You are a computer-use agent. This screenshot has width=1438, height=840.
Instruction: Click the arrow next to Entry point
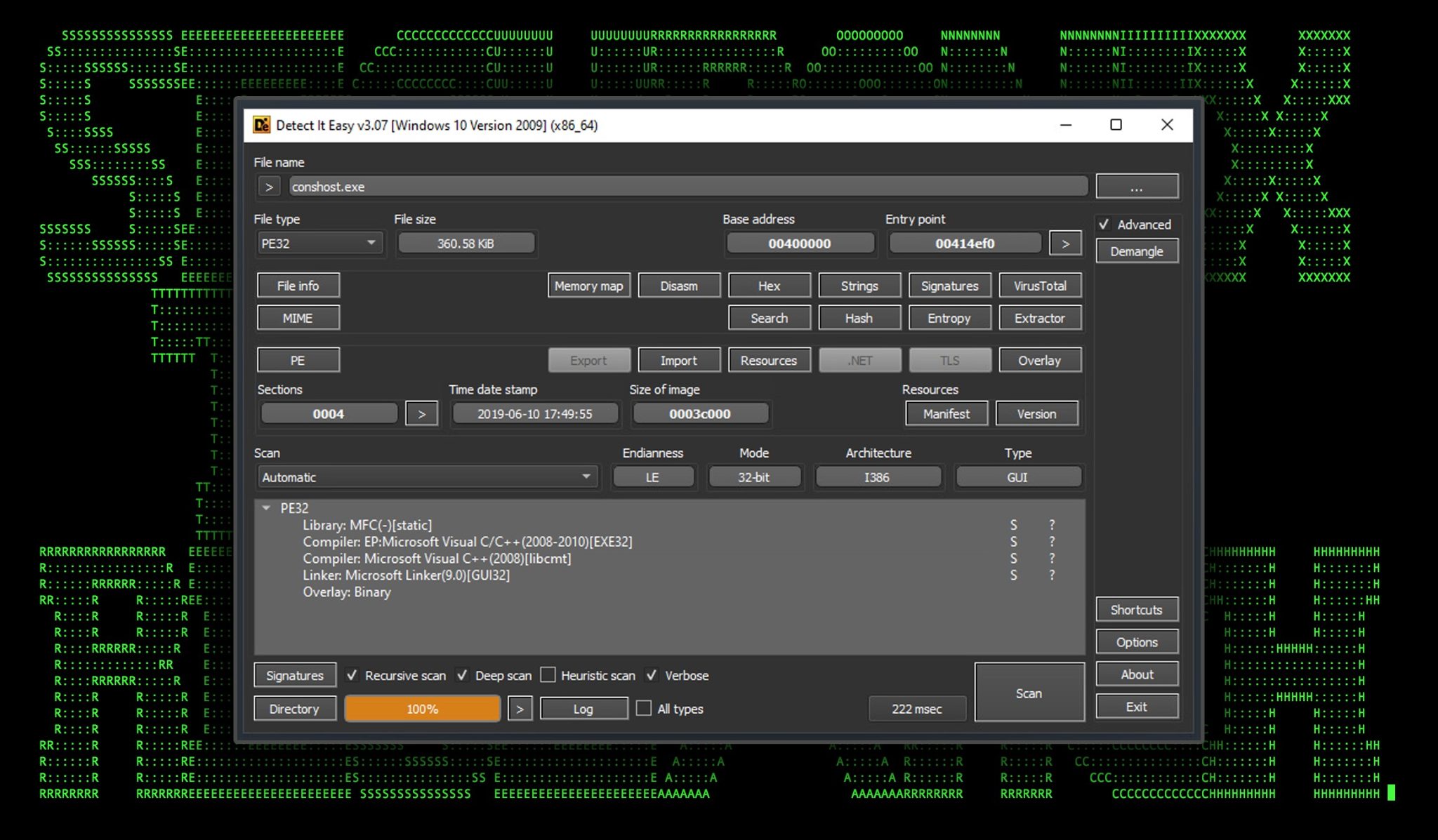(x=1065, y=244)
